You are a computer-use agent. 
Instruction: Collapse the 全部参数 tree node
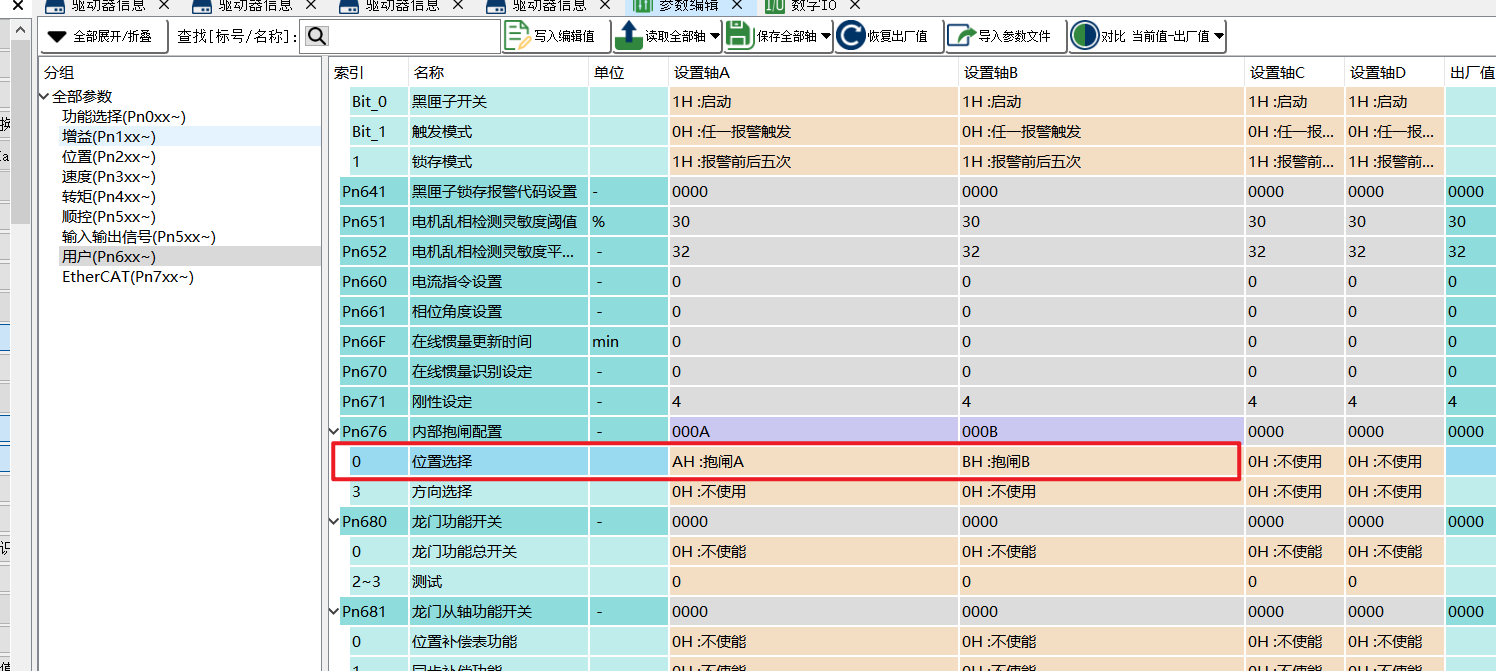[44, 97]
